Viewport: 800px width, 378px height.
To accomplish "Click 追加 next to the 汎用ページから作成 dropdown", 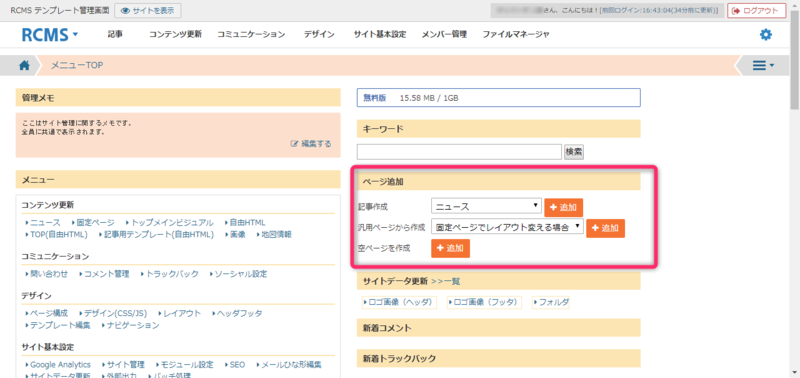I will tap(605, 228).
